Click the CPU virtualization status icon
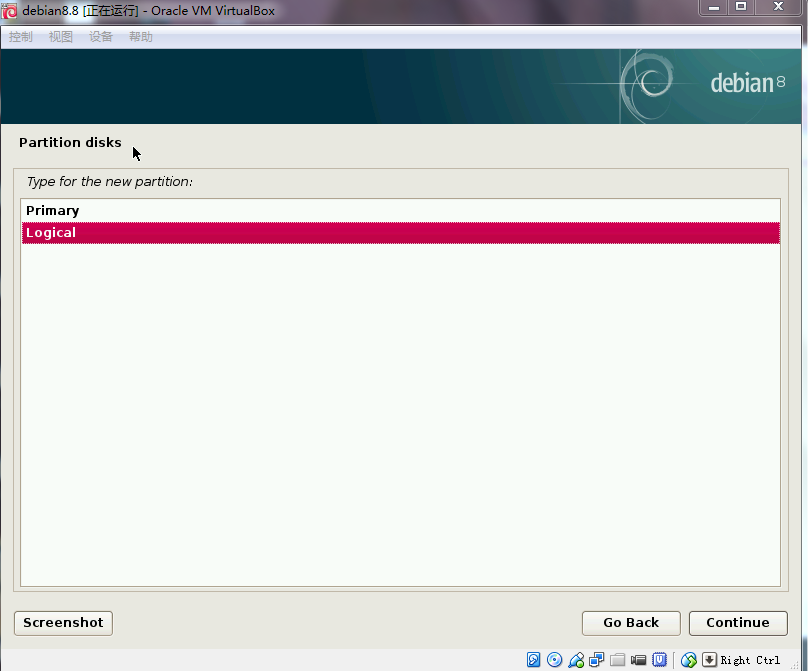Screen dimensions: 808x671 [x=660, y=660]
